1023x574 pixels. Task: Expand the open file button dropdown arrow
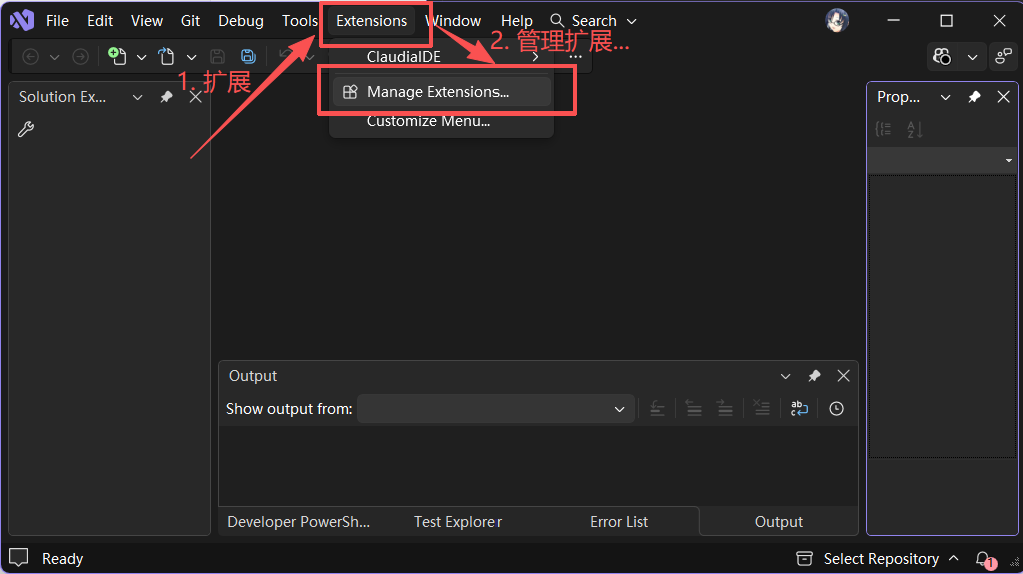pos(191,57)
